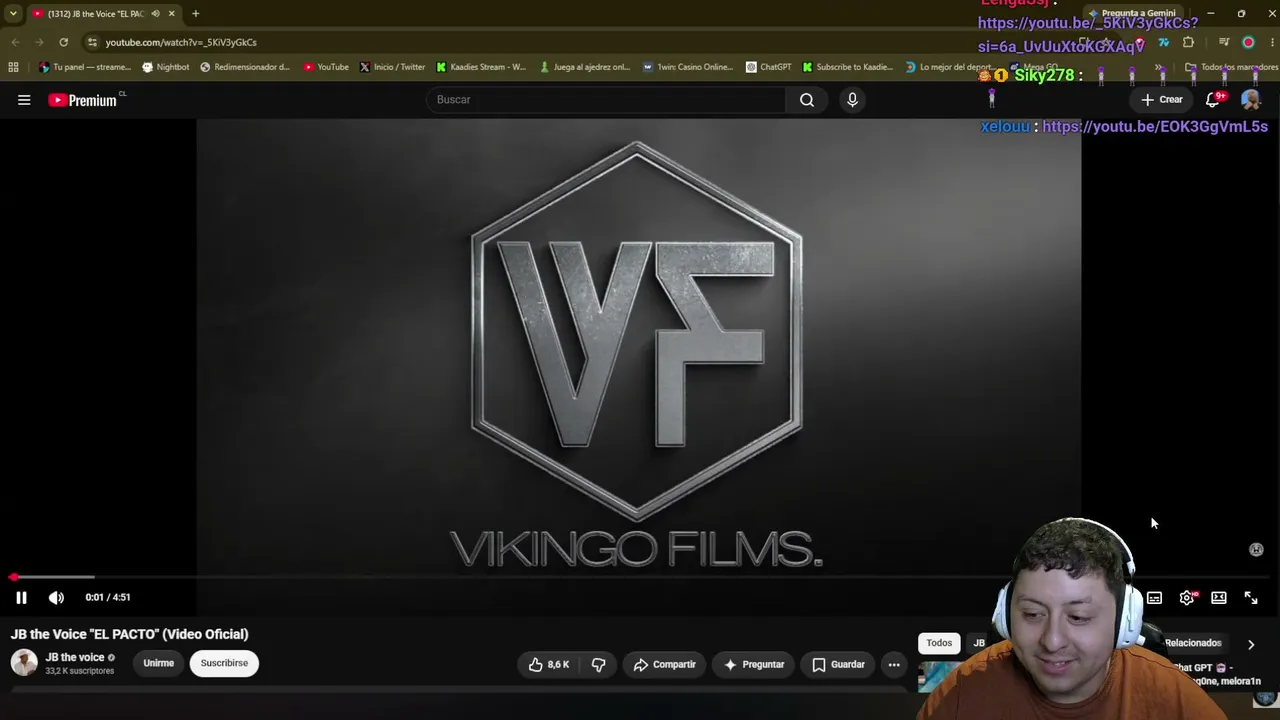Reload the current page

pos(63,42)
